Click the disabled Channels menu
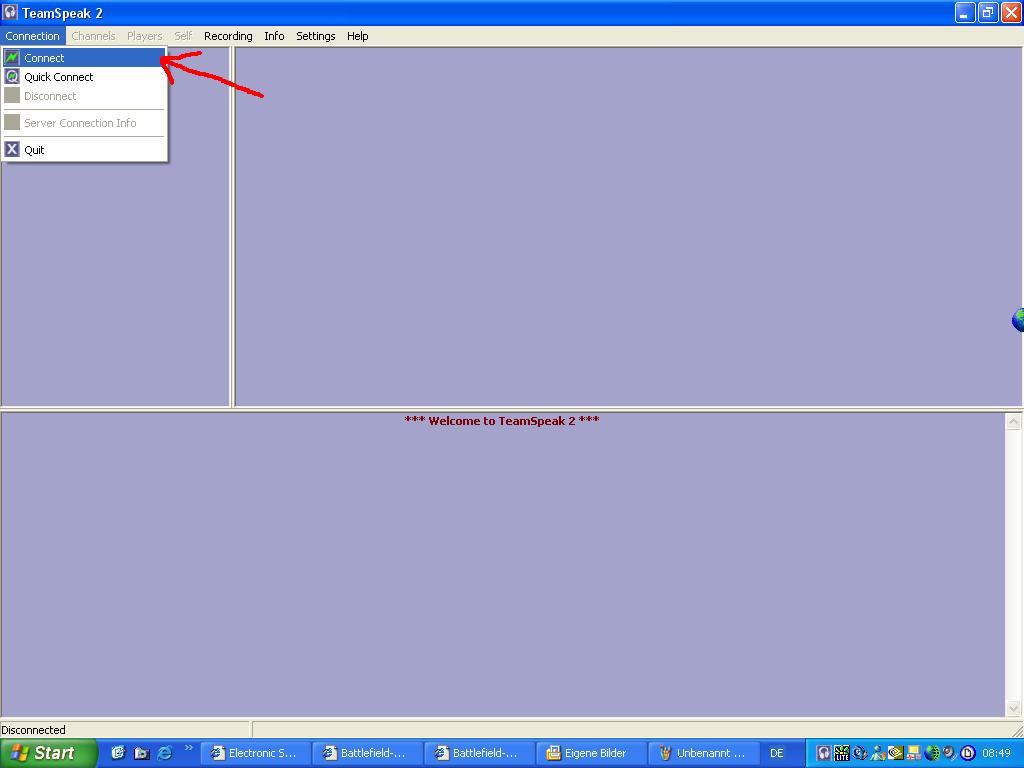1024x768 pixels. (93, 36)
